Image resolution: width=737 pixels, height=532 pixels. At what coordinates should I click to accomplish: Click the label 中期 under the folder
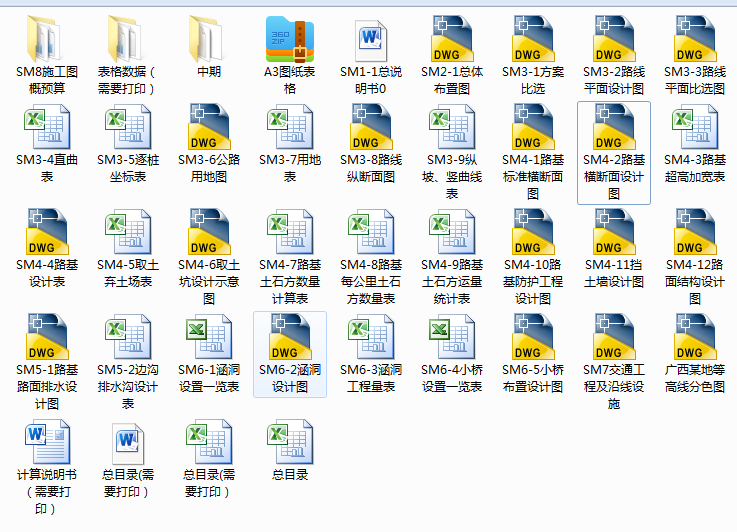click(209, 71)
